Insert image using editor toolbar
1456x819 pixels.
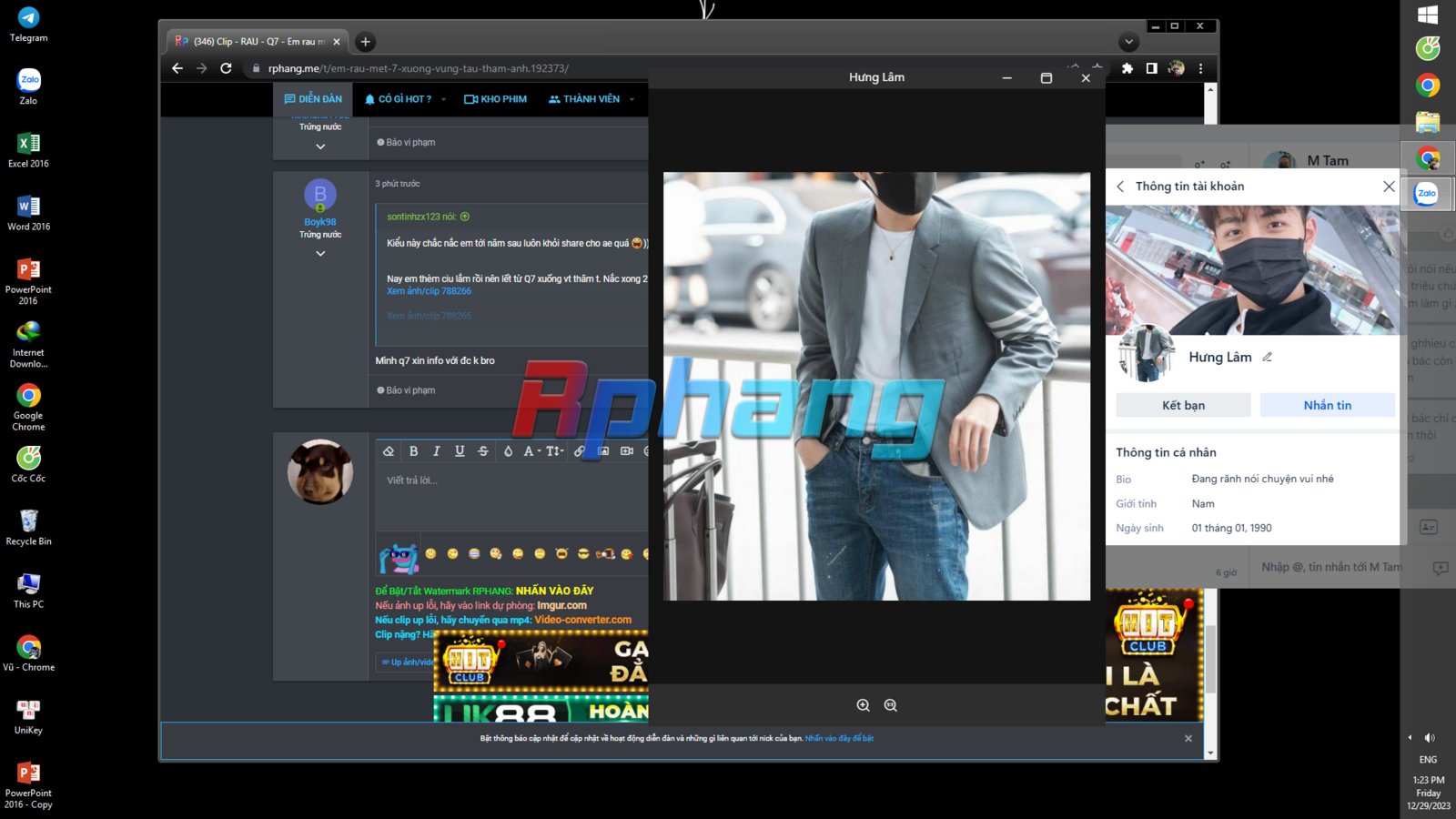coord(602,451)
